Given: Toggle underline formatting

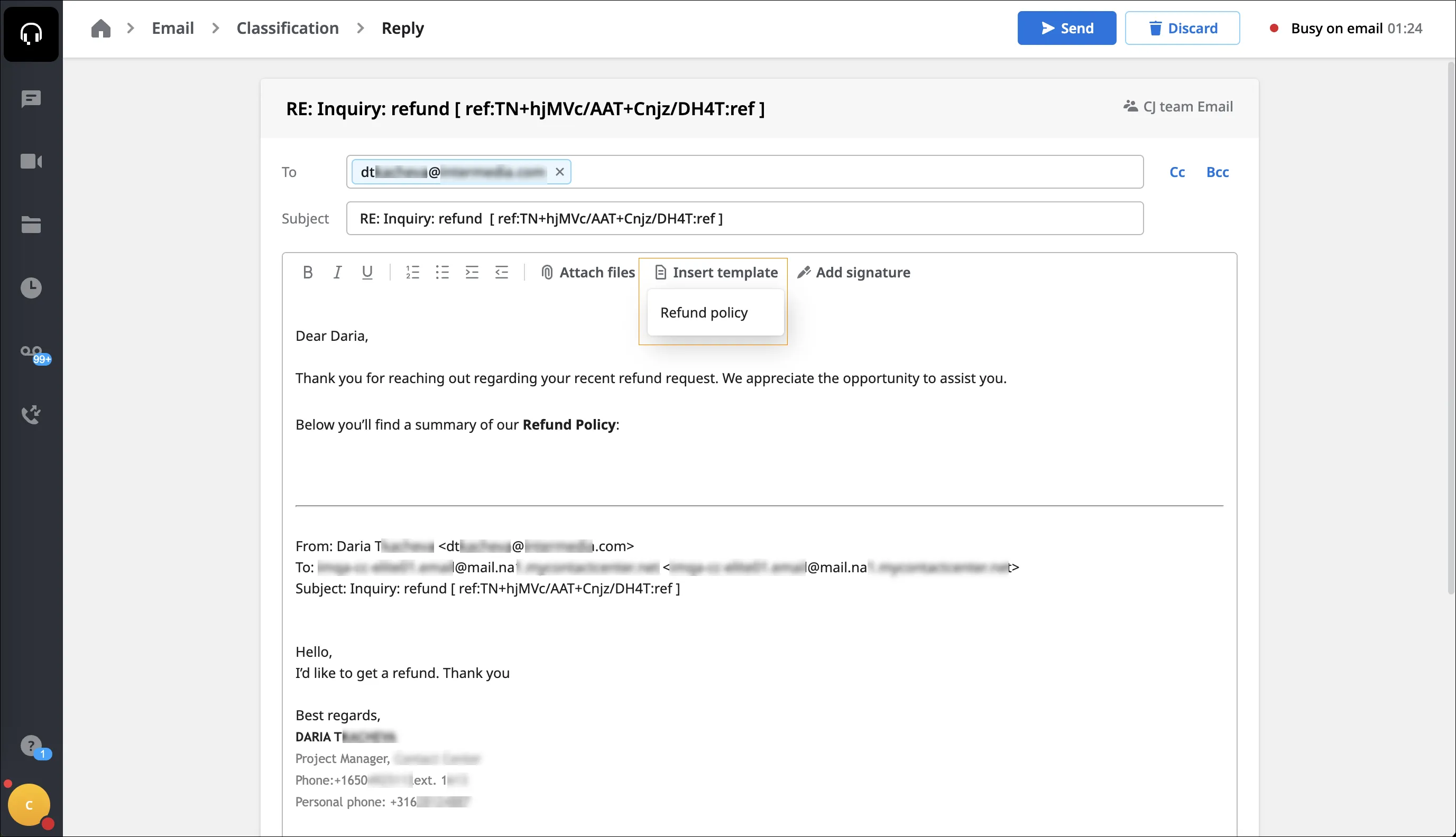Looking at the screenshot, I should coord(367,273).
